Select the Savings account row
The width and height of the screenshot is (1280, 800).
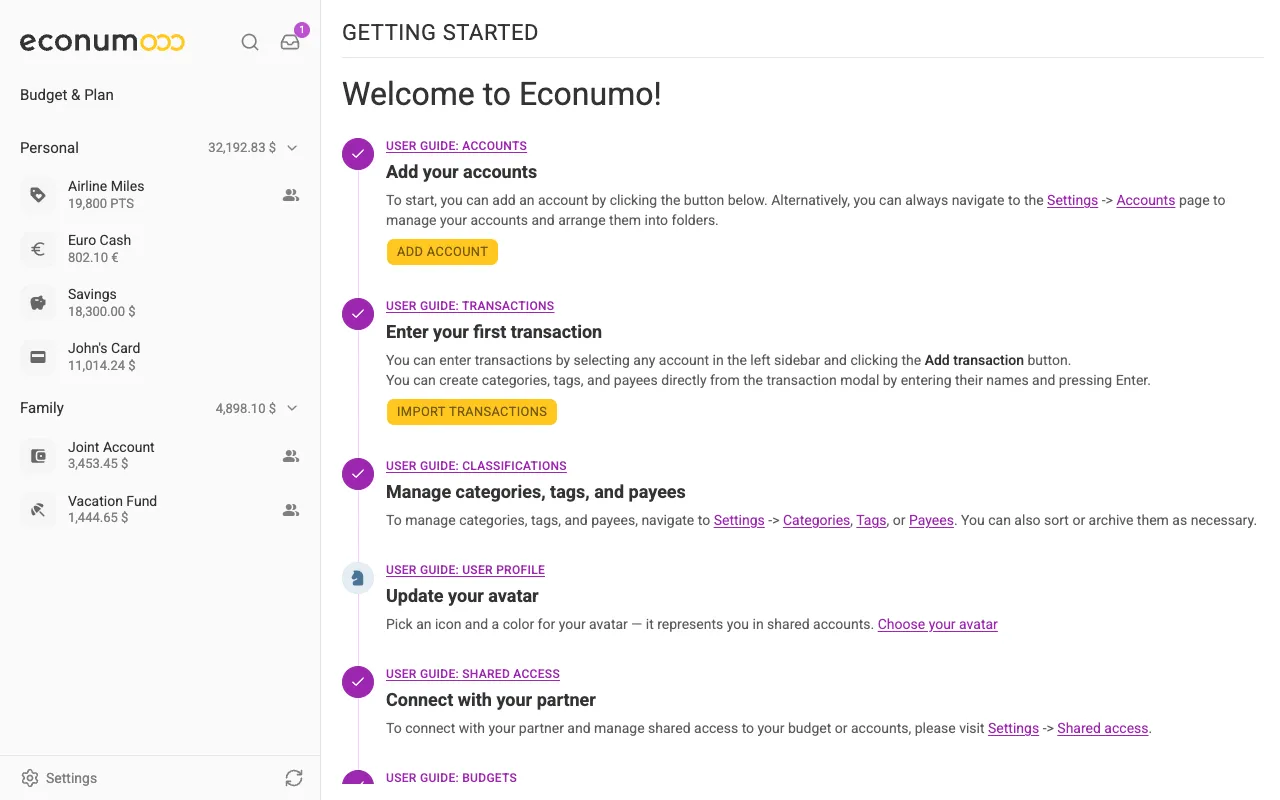point(160,303)
